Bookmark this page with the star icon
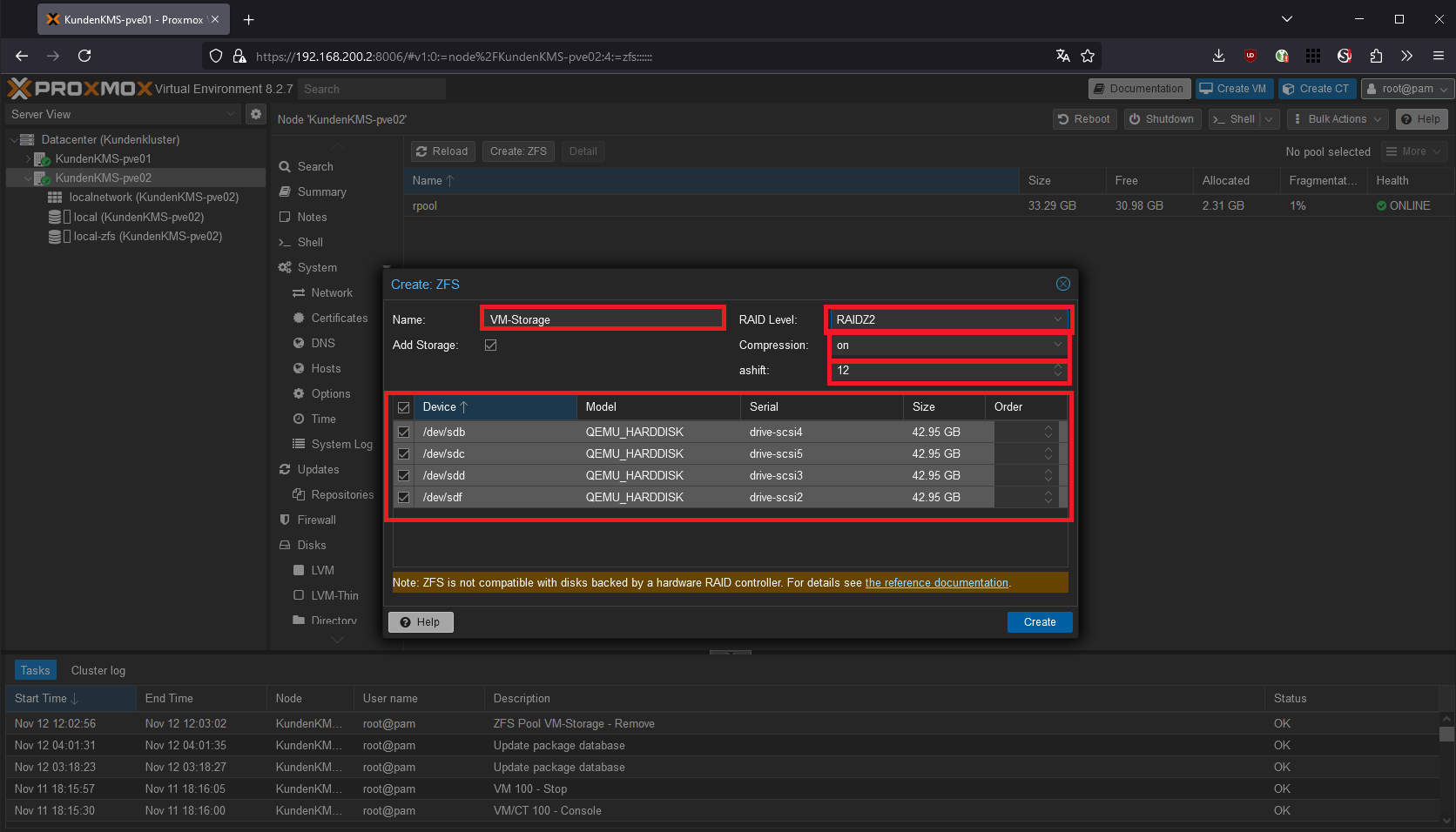1456x832 pixels. click(x=1088, y=56)
